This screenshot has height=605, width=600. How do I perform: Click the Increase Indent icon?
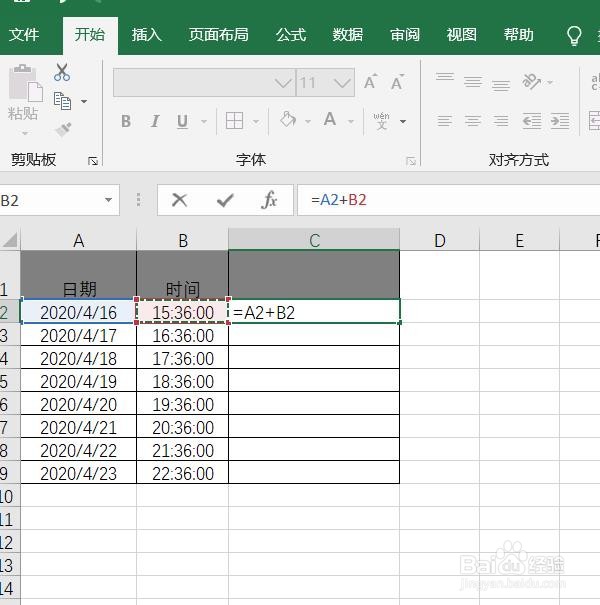560,121
